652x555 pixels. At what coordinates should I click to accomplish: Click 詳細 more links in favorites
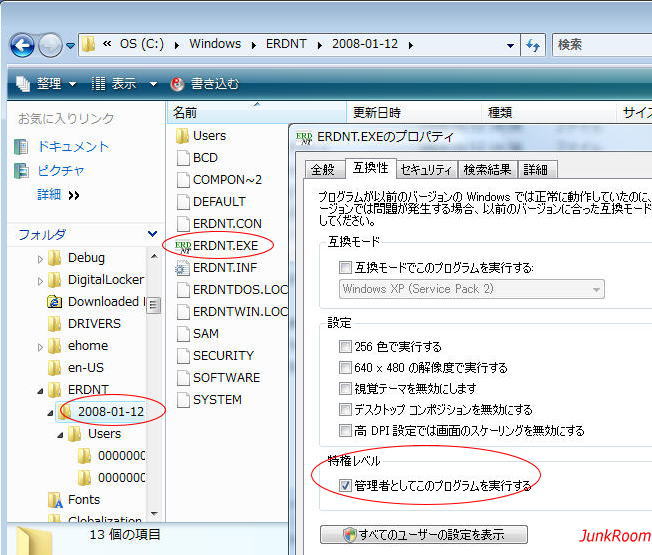(x=58, y=195)
